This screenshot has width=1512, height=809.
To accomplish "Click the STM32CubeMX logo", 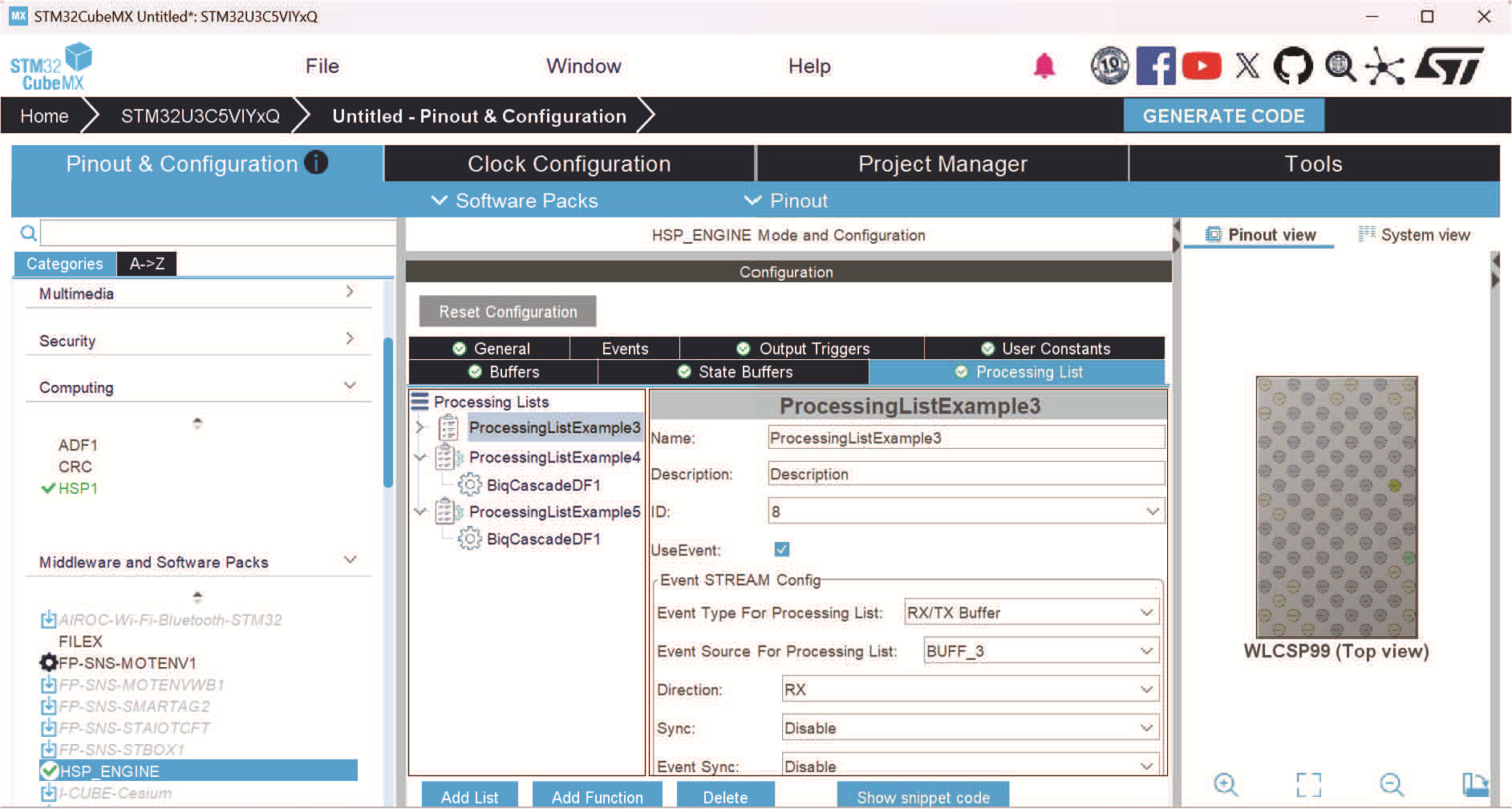I will pos(51,67).
